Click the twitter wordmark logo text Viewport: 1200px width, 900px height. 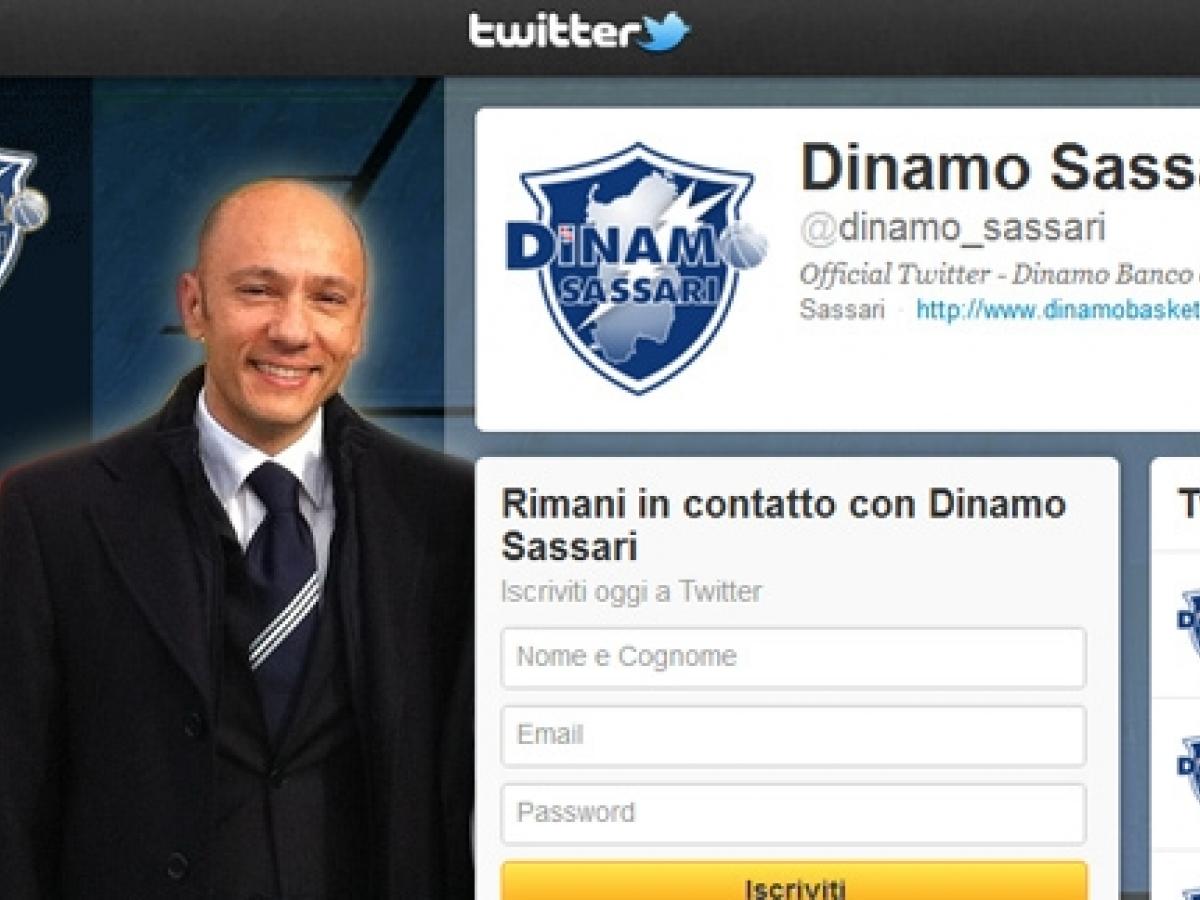[x=553, y=32]
